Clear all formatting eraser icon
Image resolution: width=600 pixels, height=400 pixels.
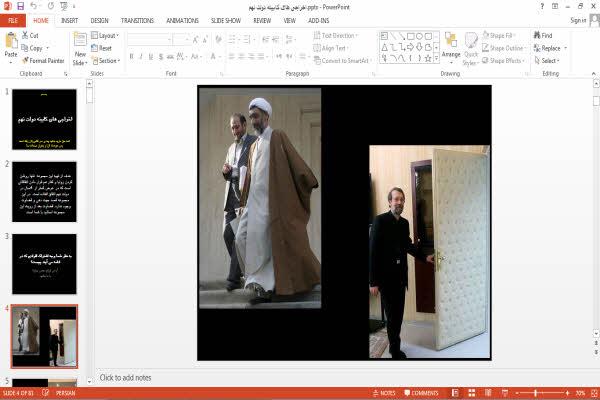tap(218, 39)
